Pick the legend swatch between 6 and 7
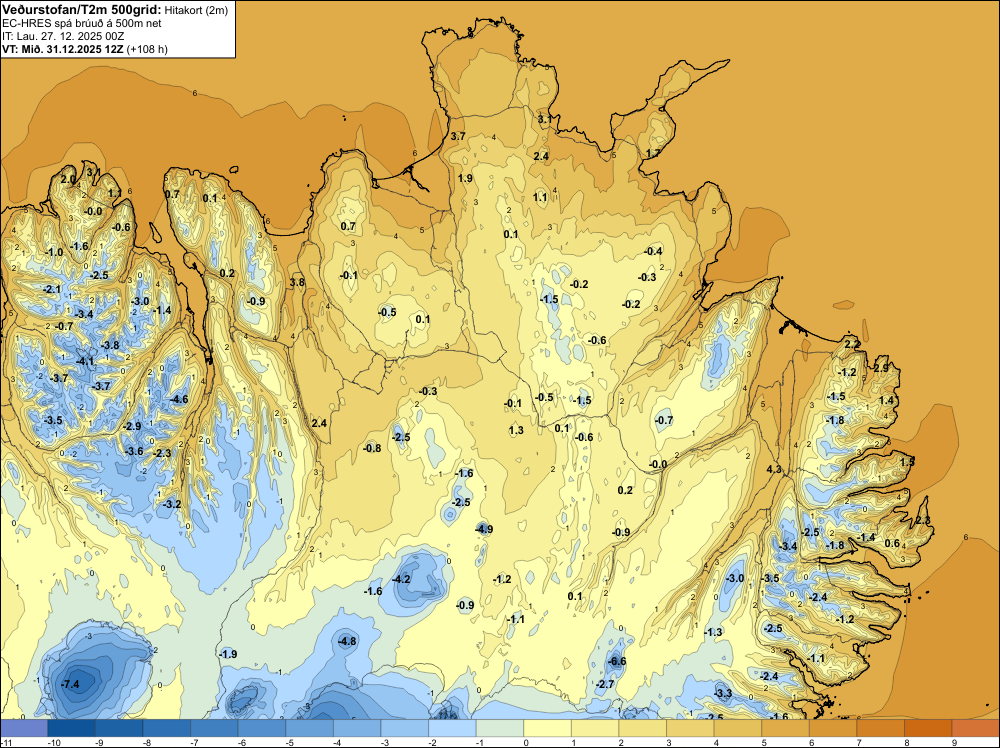The image size is (1000, 748). click(x=833, y=728)
